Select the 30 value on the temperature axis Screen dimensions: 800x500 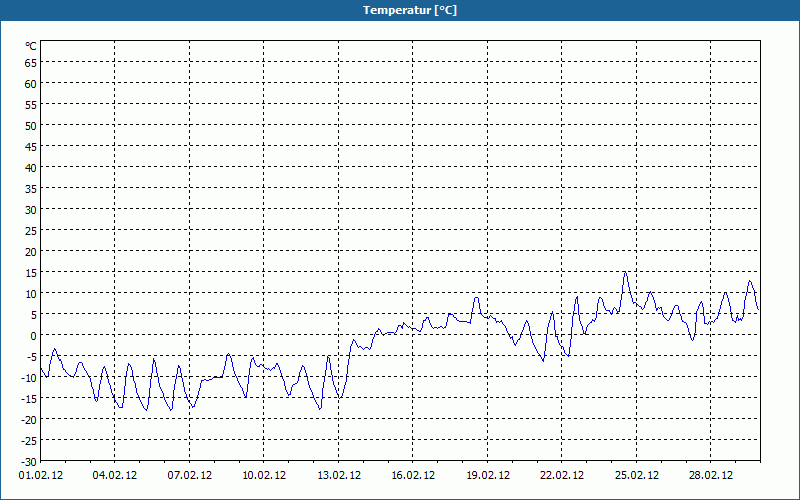31,210
